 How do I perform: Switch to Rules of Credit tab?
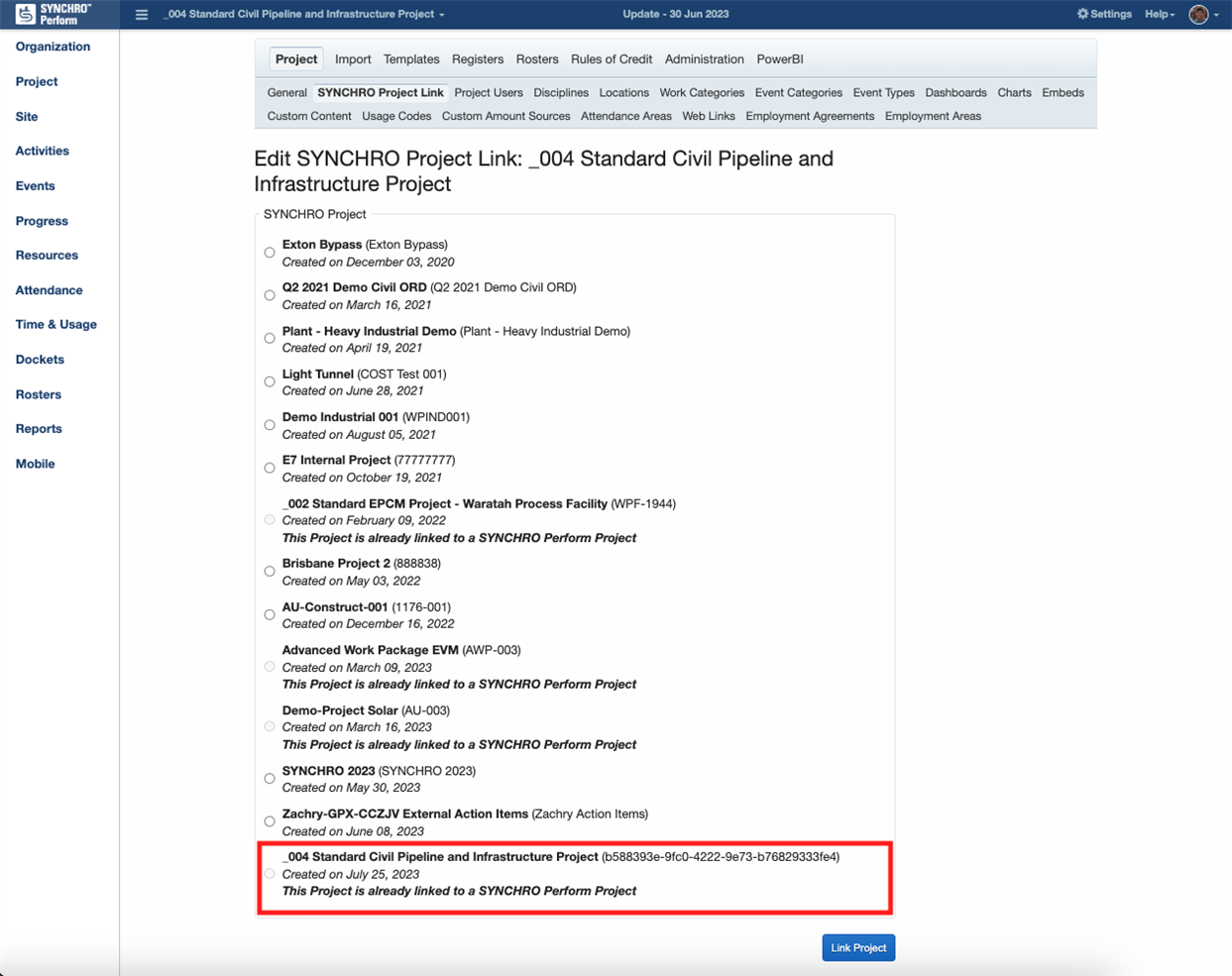[x=612, y=59]
